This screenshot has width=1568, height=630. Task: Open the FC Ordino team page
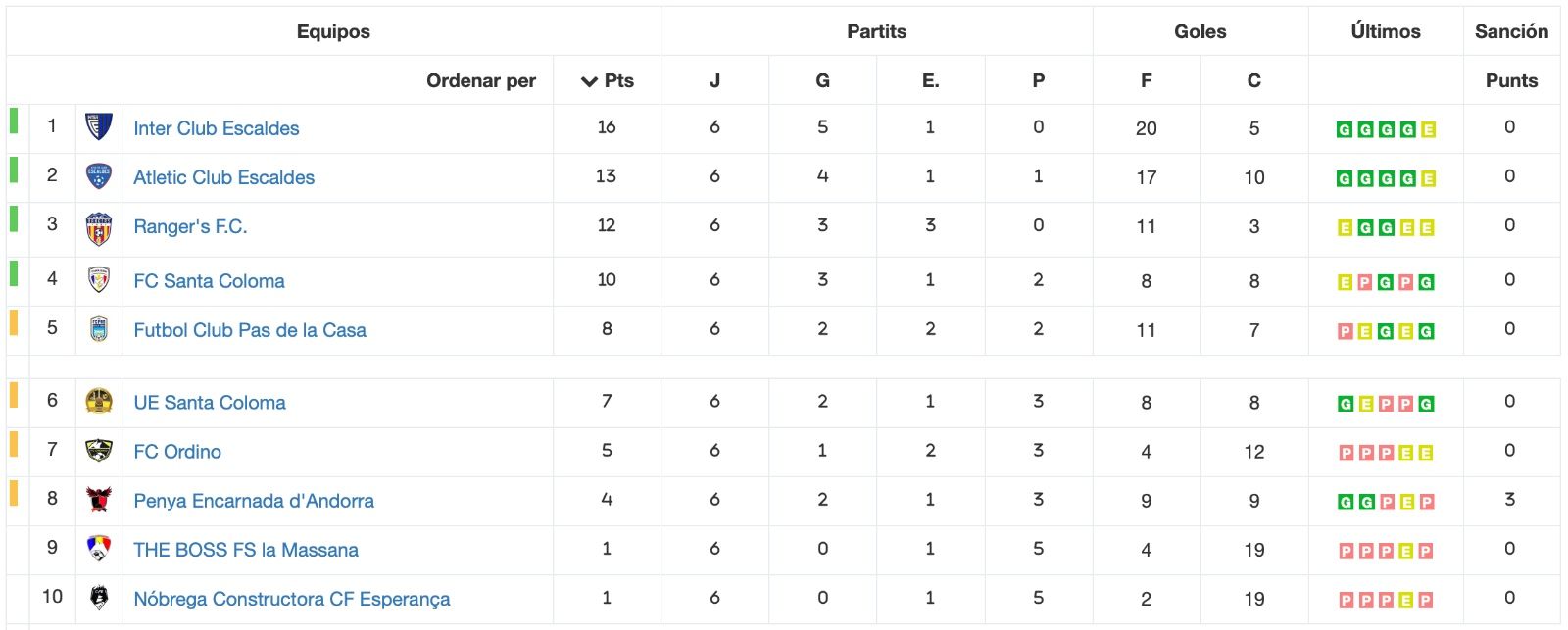[x=177, y=452]
